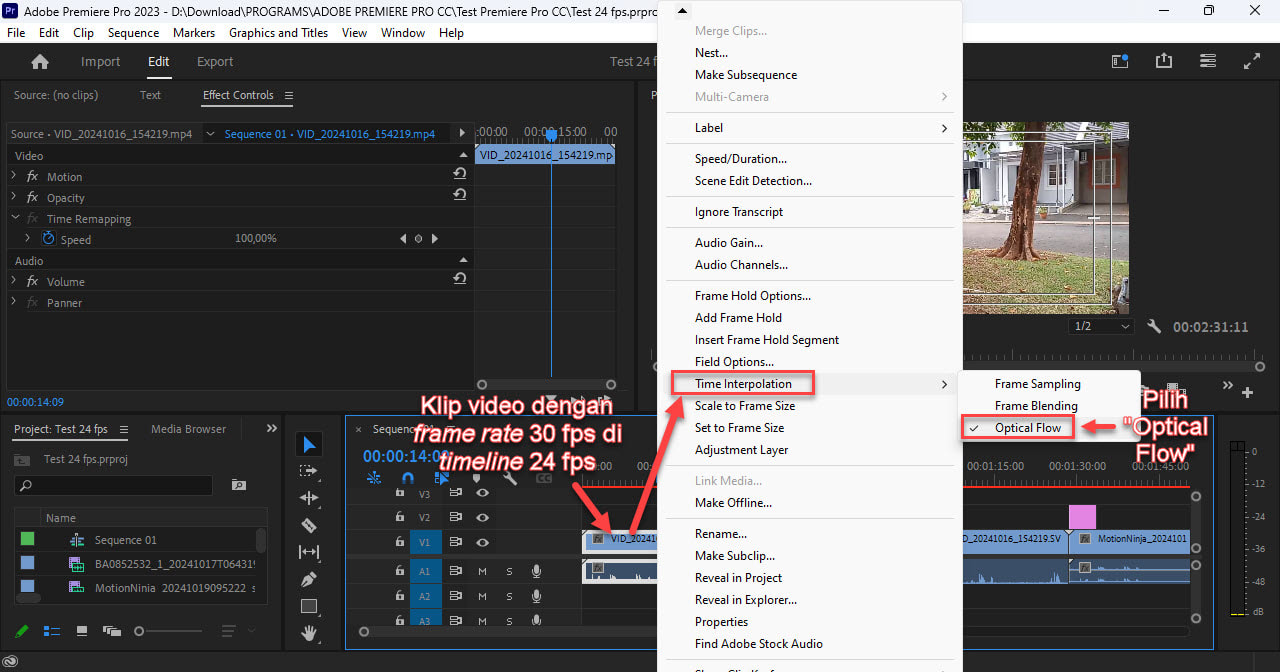Reset the Opacity effect parameters
The height and width of the screenshot is (672, 1280).
(460, 195)
